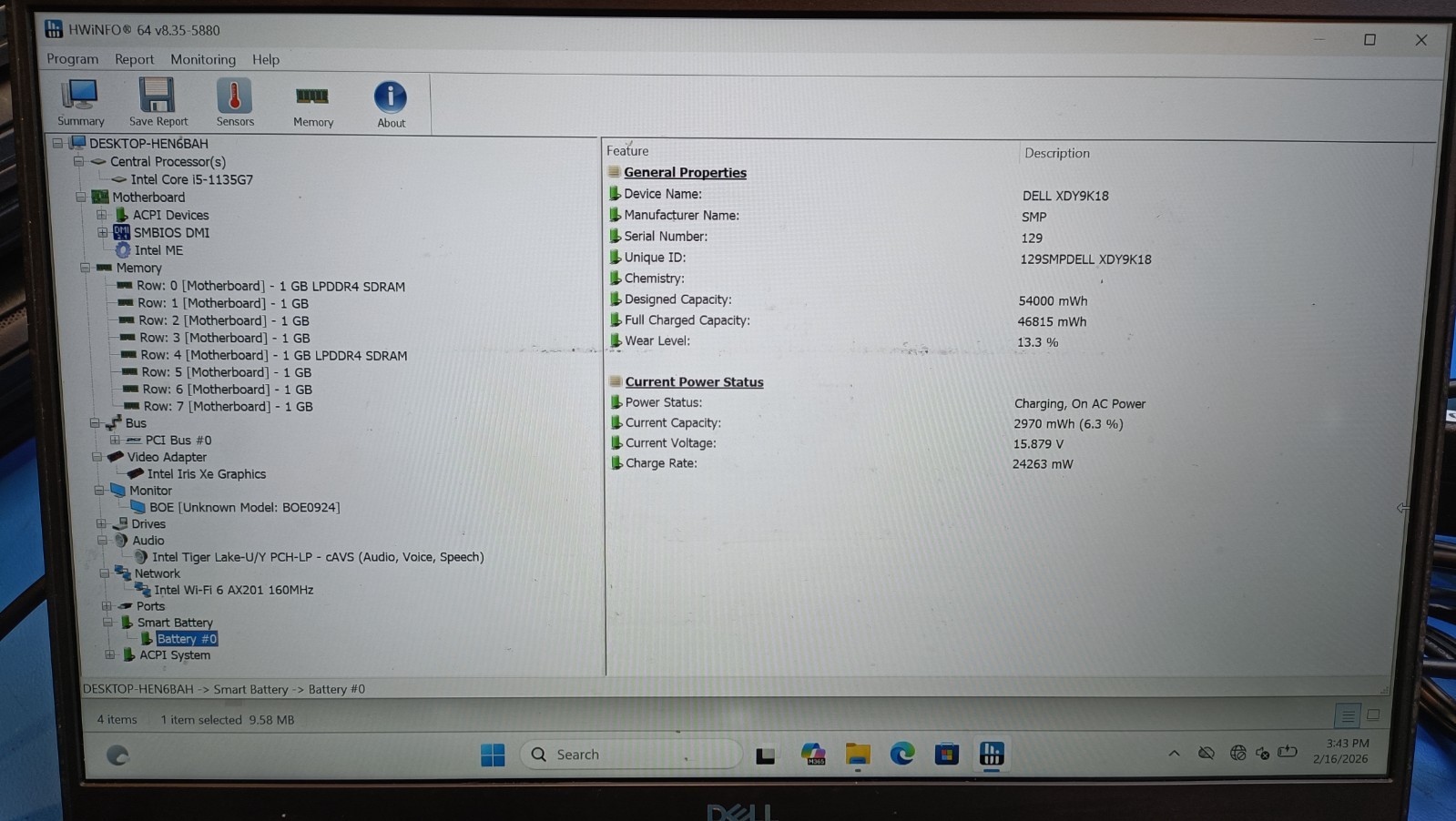Collapse the Motherboard tree node
Screen dimensions: 1456x821
(x=80, y=197)
